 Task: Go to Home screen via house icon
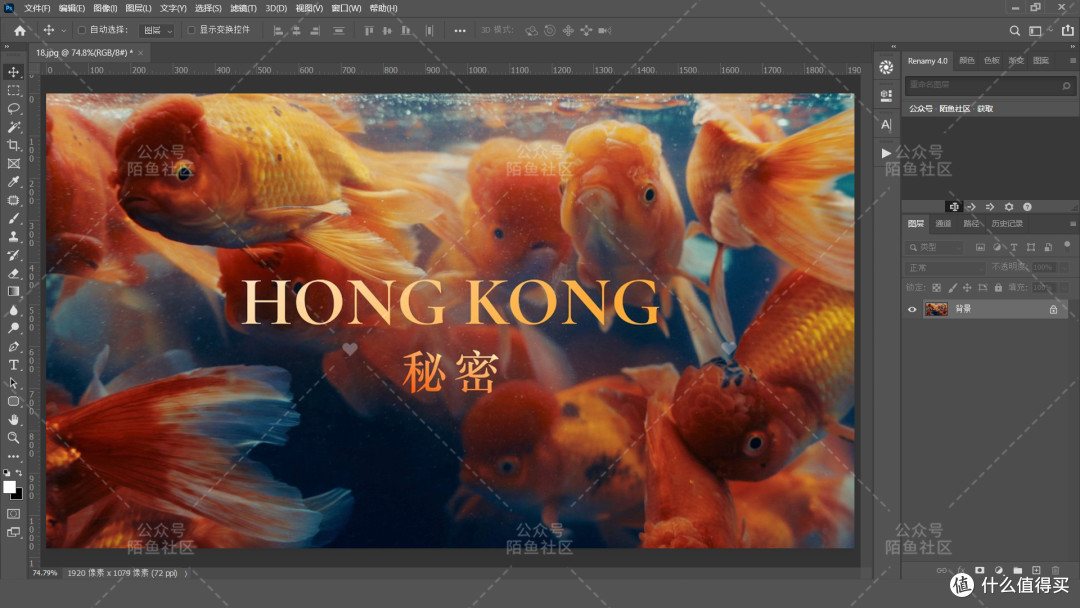19,30
